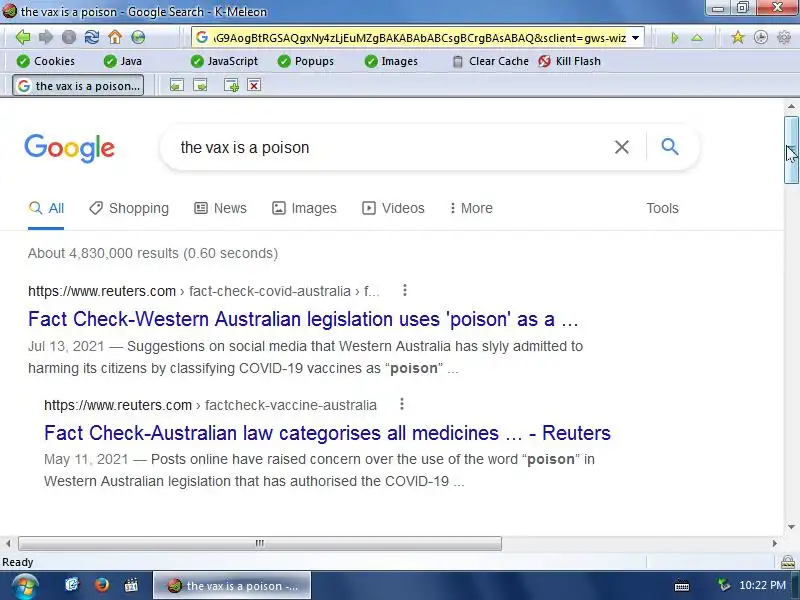This screenshot has width=800, height=600.
Task: Click the gray forward arrow
Action: 46,37
